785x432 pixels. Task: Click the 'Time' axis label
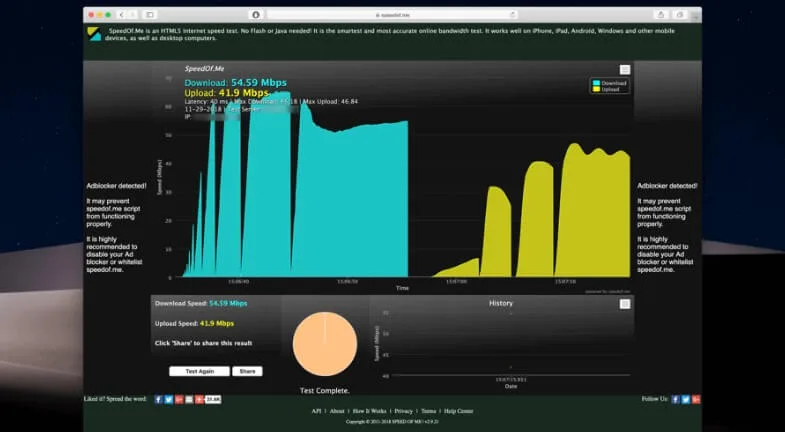coord(403,288)
